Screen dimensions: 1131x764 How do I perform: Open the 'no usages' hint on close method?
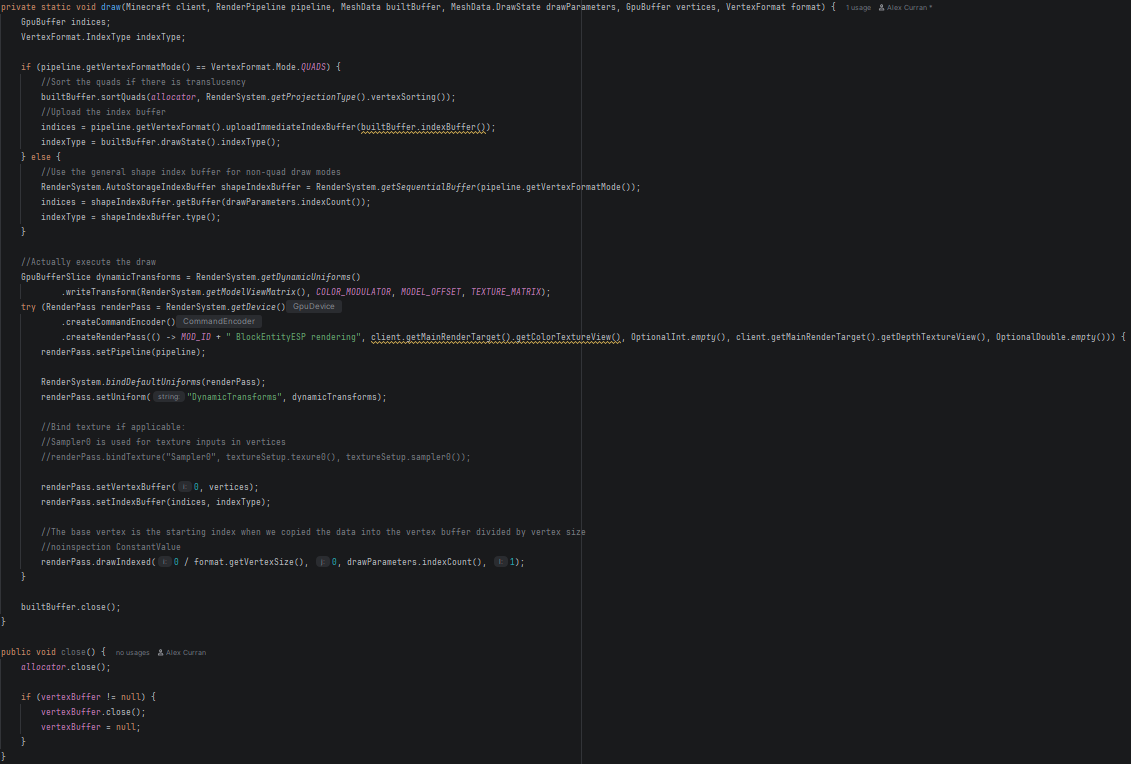click(132, 652)
